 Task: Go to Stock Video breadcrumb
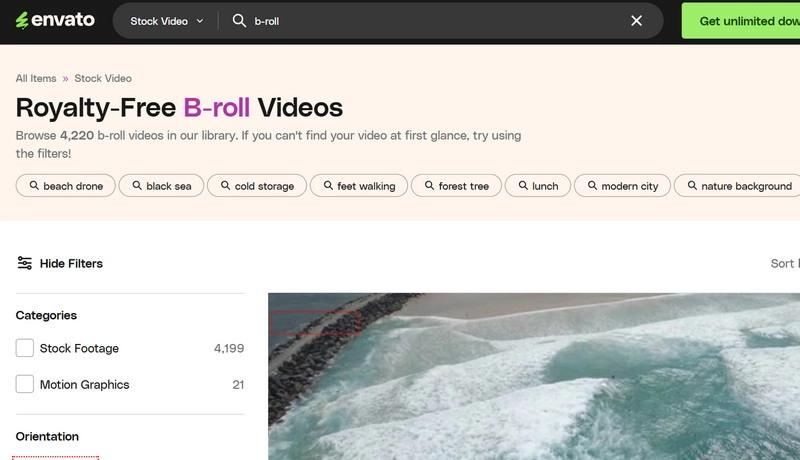click(x=103, y=79)
